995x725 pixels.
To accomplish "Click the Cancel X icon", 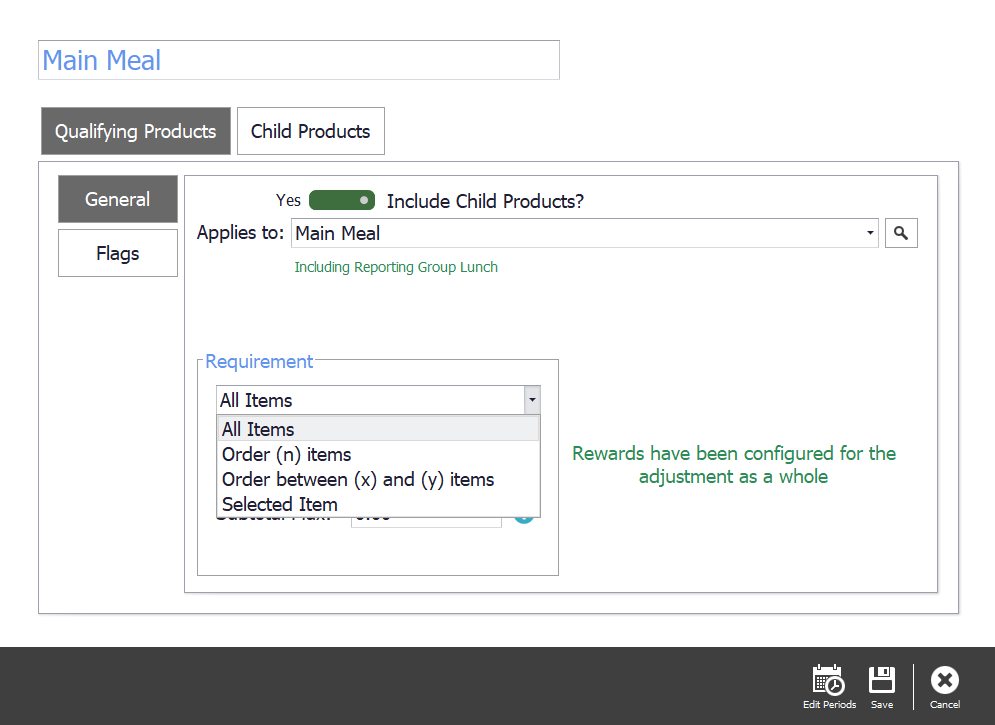I will (945, 680).
